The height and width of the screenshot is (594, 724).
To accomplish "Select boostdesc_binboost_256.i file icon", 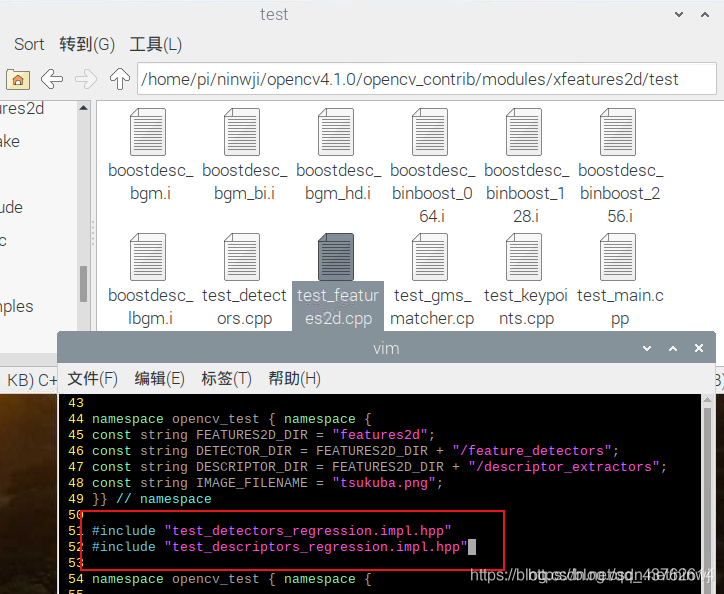I will coord(618,132).
